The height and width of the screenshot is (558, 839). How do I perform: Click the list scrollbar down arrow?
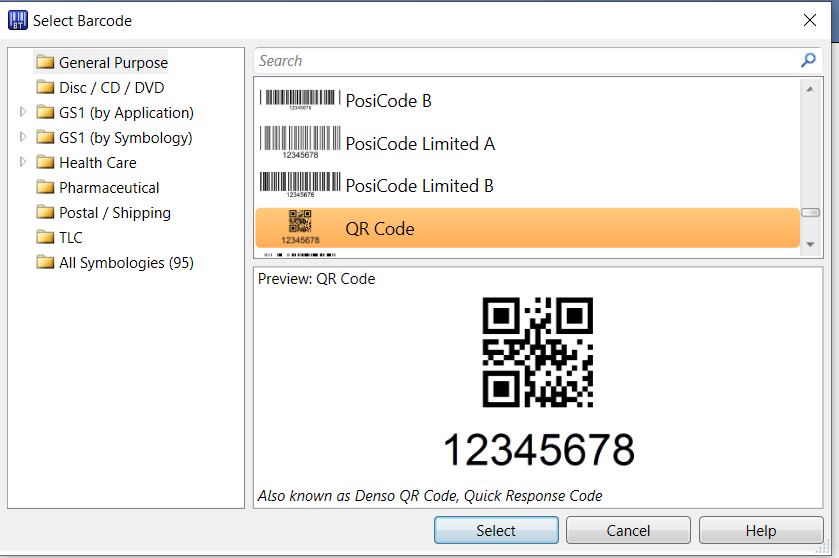click(x=810, y=244)
